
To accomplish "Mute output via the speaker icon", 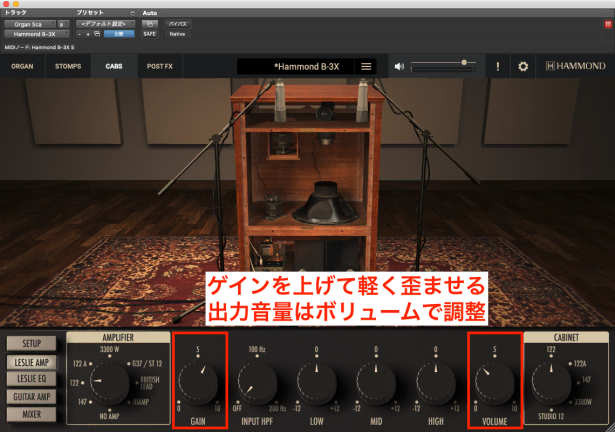I will [399, 67].
